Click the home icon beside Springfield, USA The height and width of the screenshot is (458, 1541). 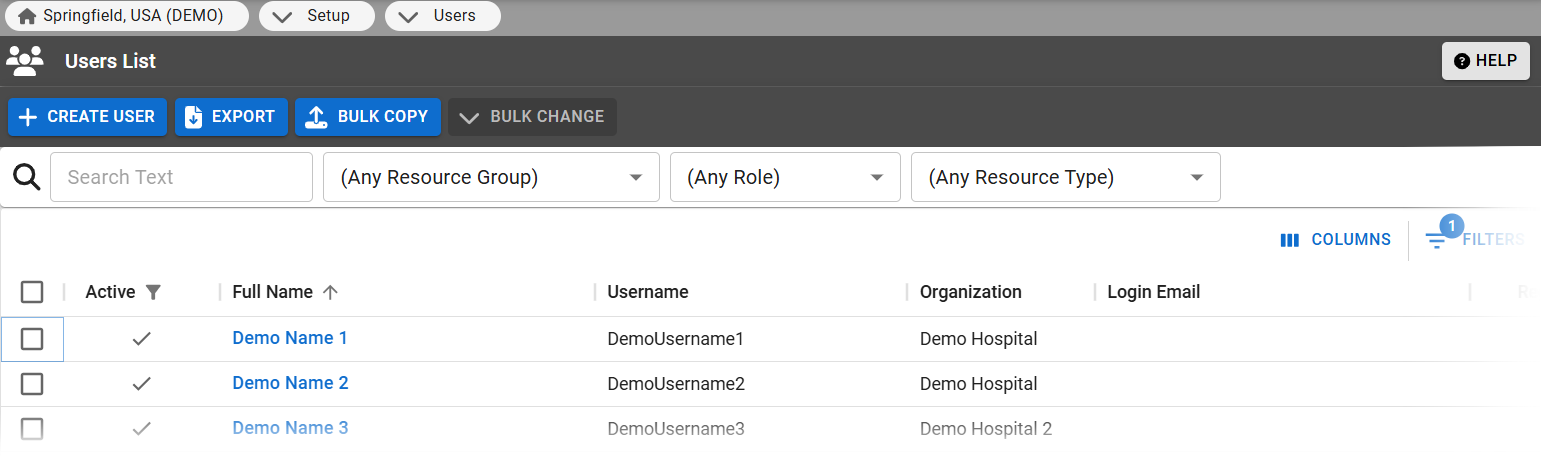click(27, 16)
